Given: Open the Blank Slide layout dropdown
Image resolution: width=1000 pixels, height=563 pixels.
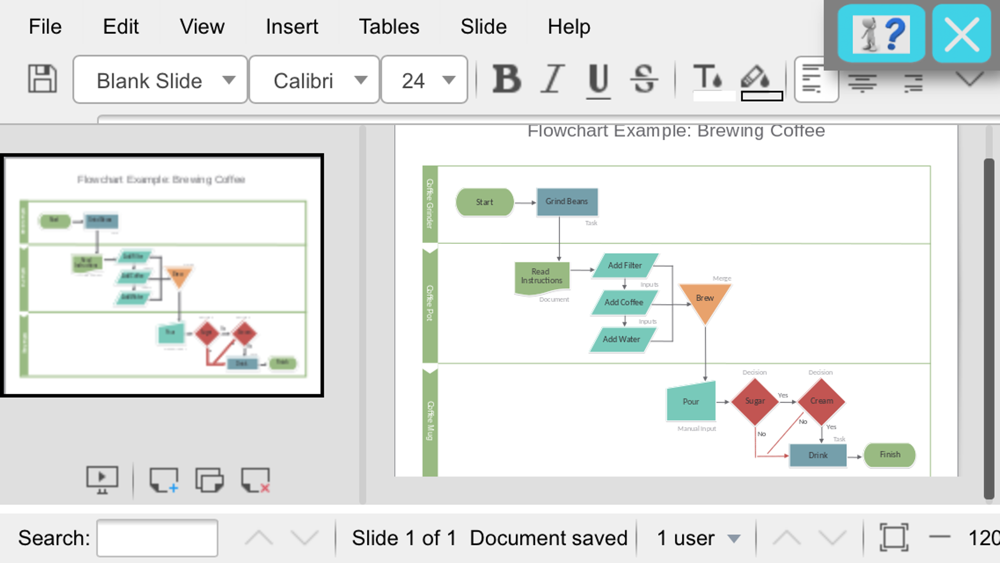Looking at the screenshot, I should (160, 80).
